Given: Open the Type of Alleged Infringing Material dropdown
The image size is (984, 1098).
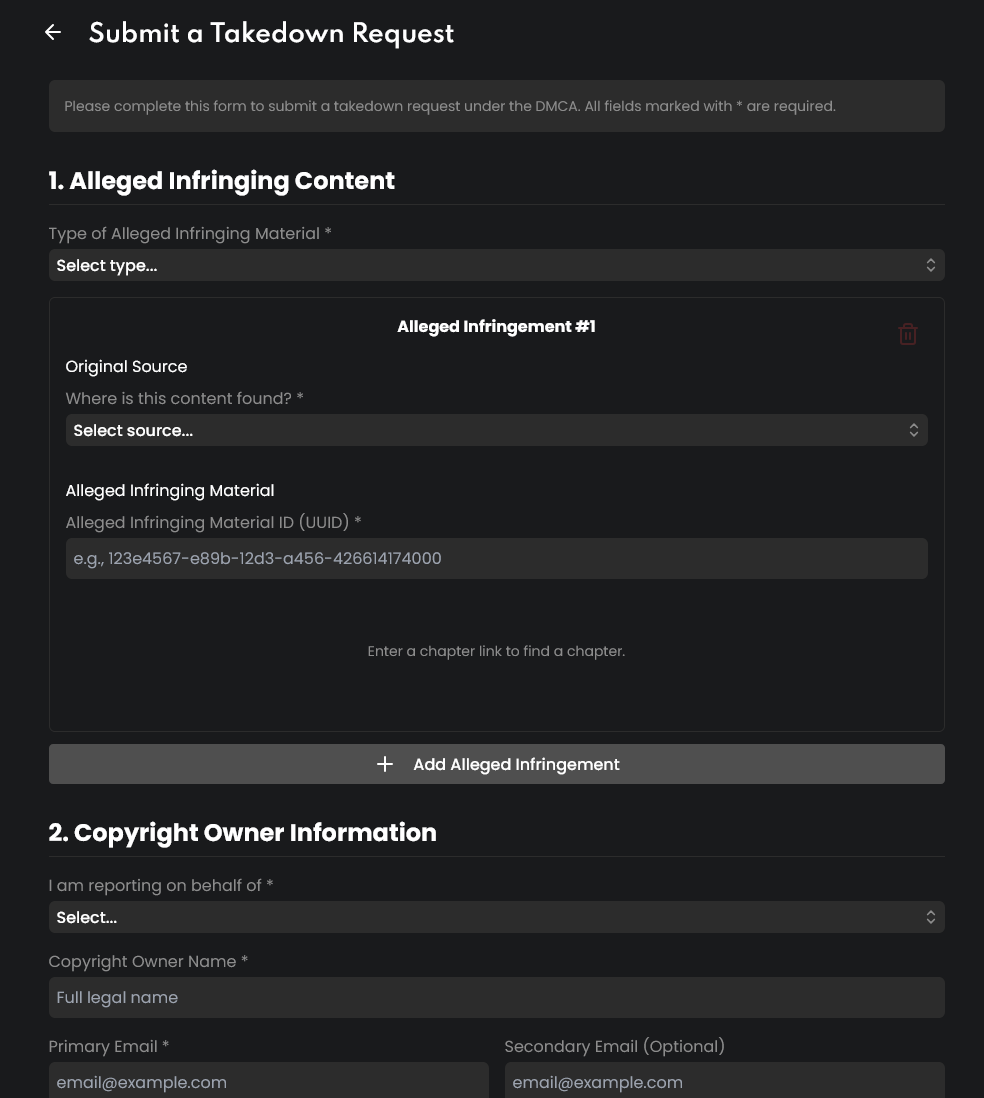Looking at the screenshot, I should click(x=496, y=265).
